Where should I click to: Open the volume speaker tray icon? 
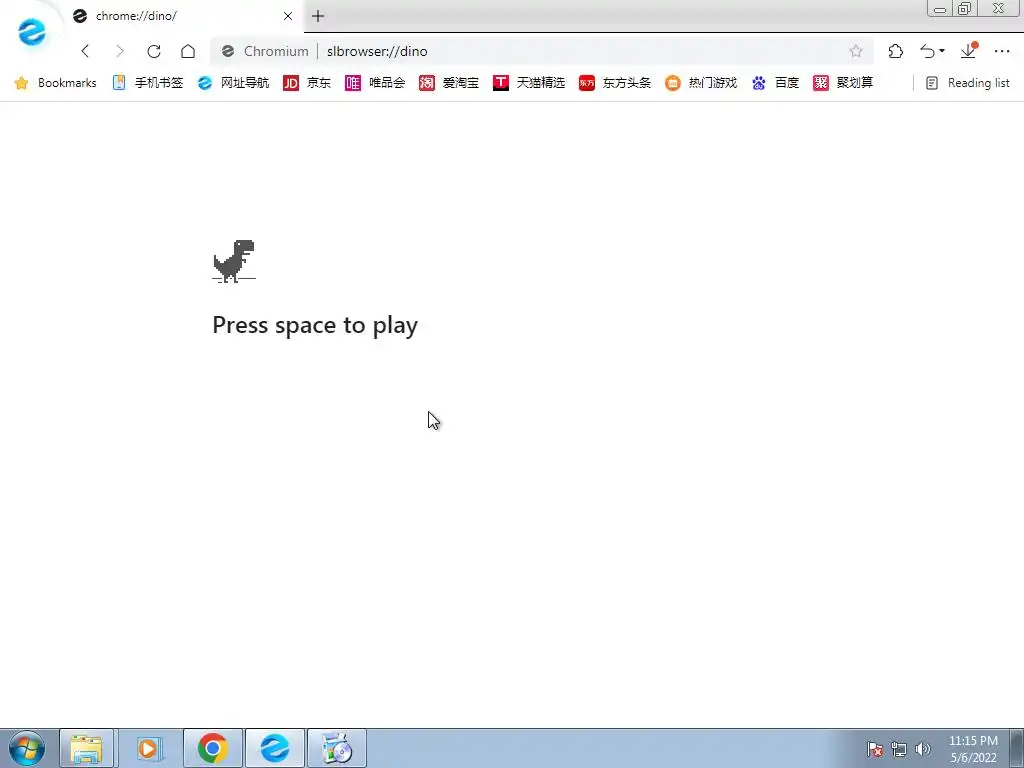coord(923,749)
